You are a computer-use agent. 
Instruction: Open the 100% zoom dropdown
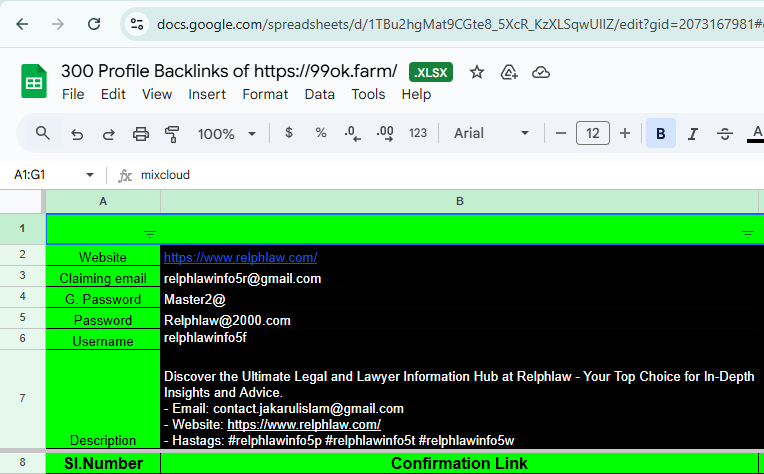(x=227, y=133)
